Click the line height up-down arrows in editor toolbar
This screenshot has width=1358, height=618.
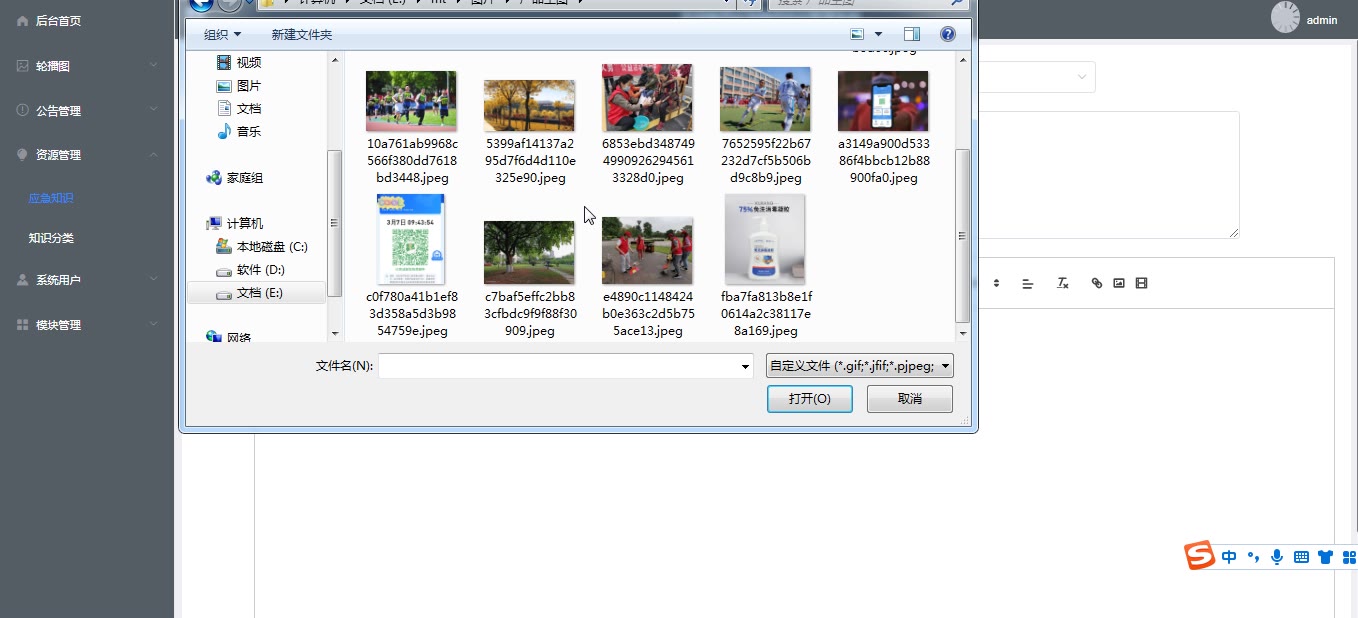coord(996,283)
